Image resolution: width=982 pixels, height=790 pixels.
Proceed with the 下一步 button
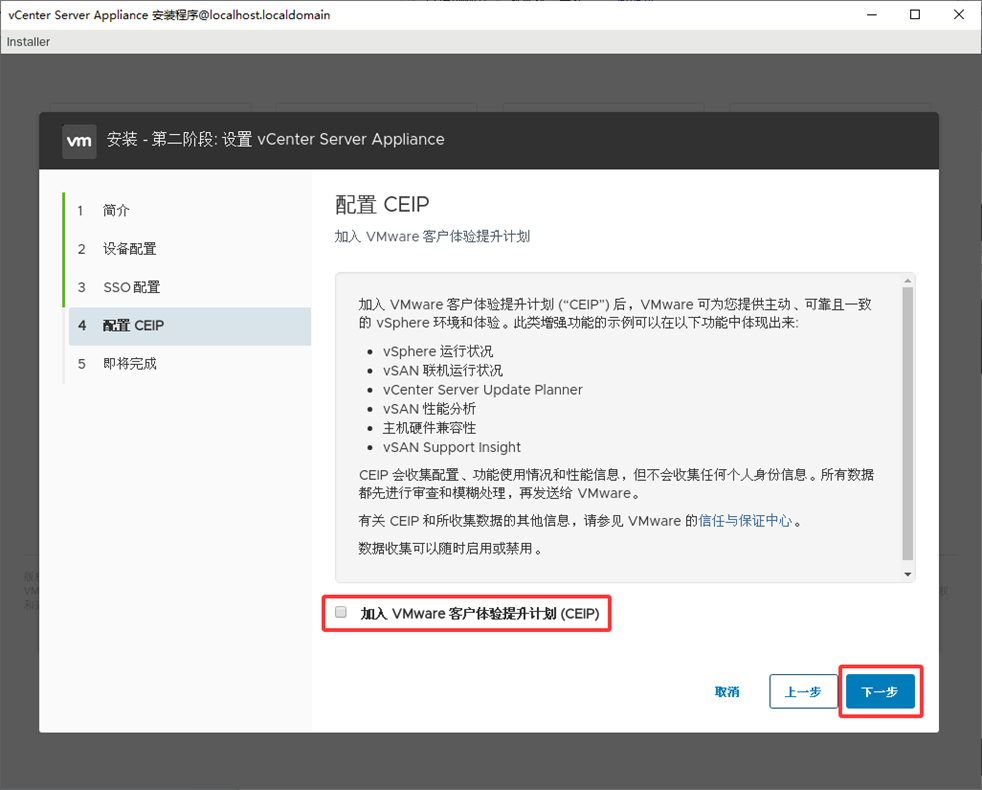click(880, 692)
